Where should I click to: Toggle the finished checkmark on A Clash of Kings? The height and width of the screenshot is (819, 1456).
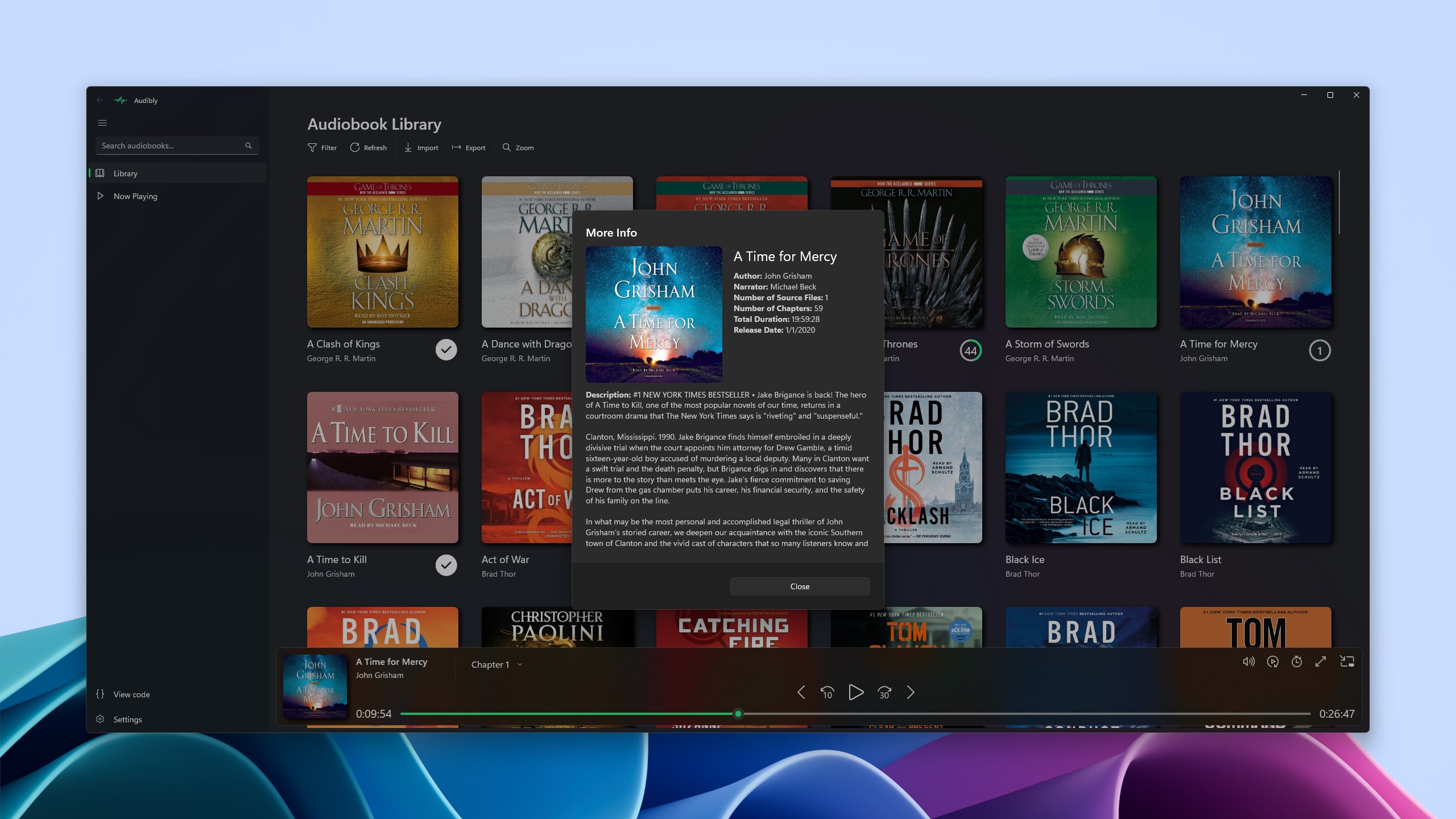446,349
